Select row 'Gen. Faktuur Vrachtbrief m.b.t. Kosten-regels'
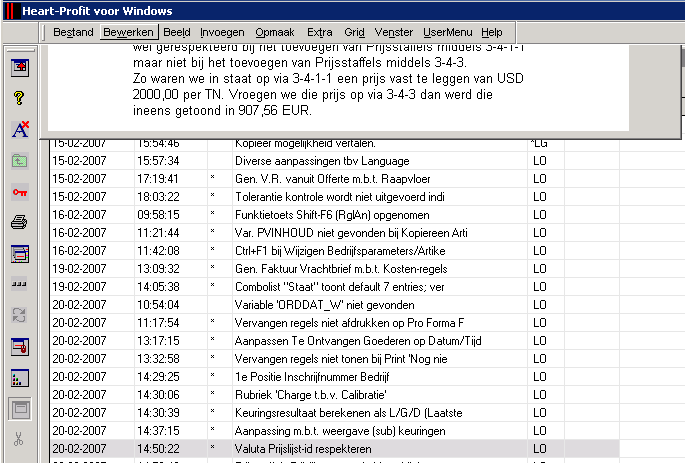Image resolution: width=685 pixels, height=463 pixels. [x=334, y=269]
